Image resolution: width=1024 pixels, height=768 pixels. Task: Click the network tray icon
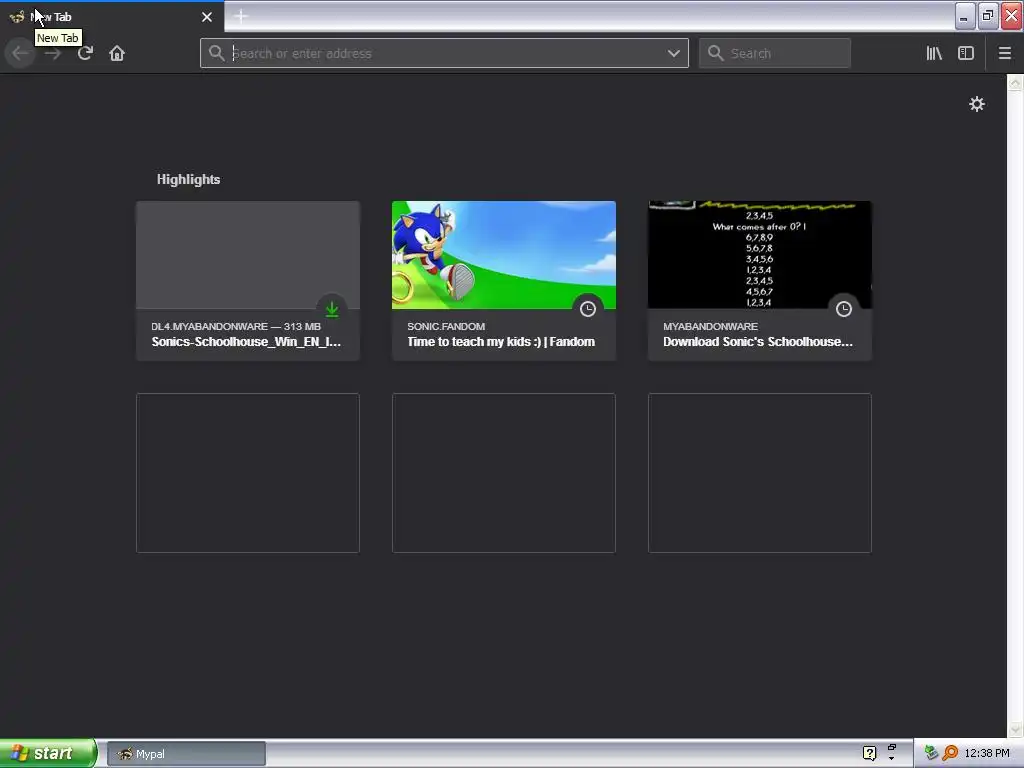tap(931, 753)
